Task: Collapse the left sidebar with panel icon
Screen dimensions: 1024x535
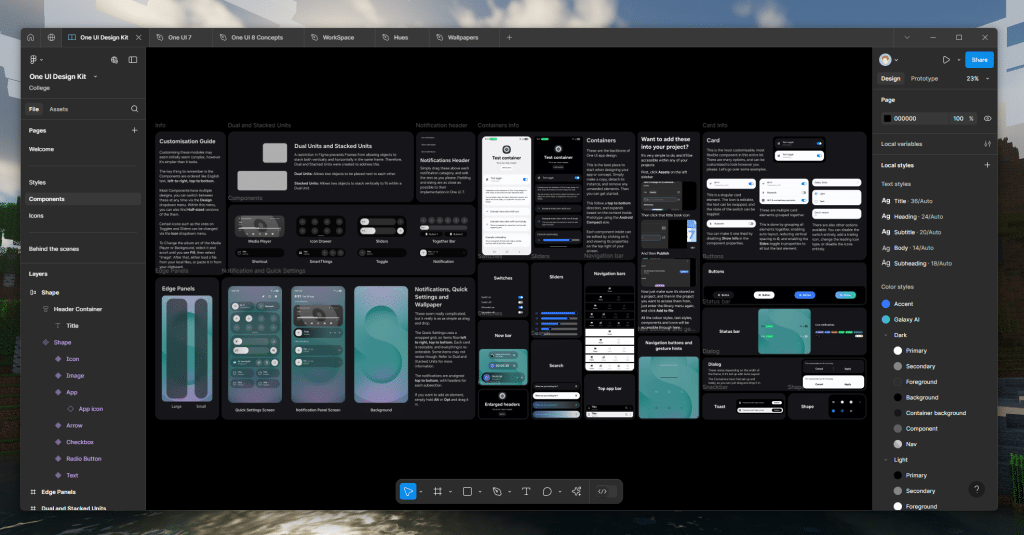Action: click(133, 59)
